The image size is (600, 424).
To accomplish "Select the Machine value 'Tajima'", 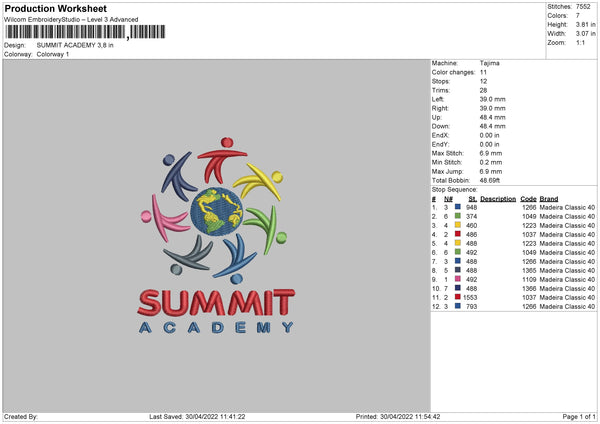I will (x=489, y=63).
